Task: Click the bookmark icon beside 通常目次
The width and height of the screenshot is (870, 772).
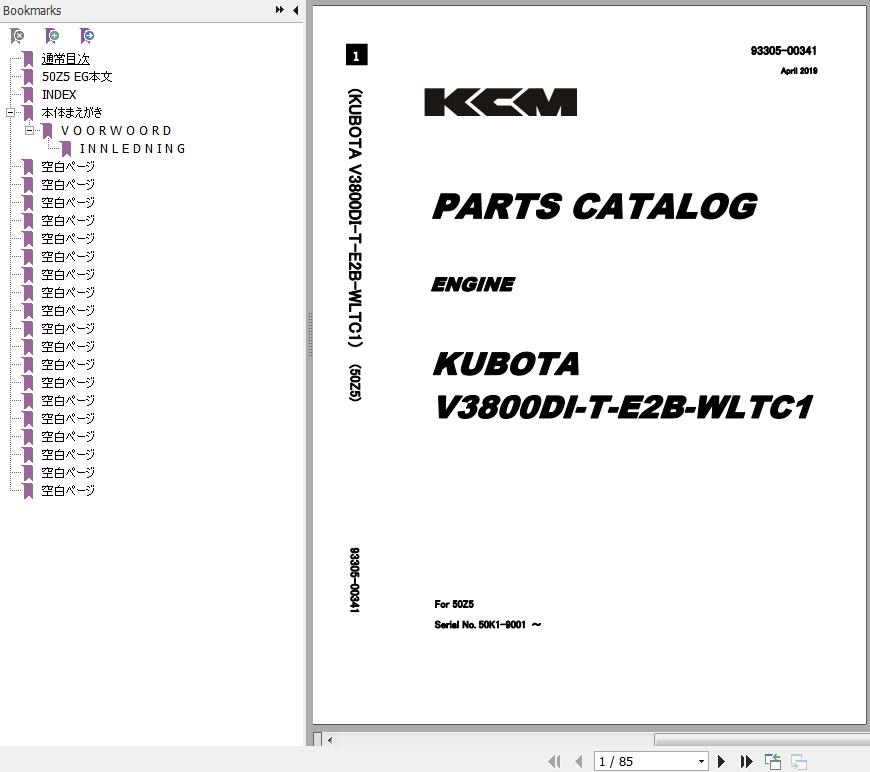Action: coord(28,59)
